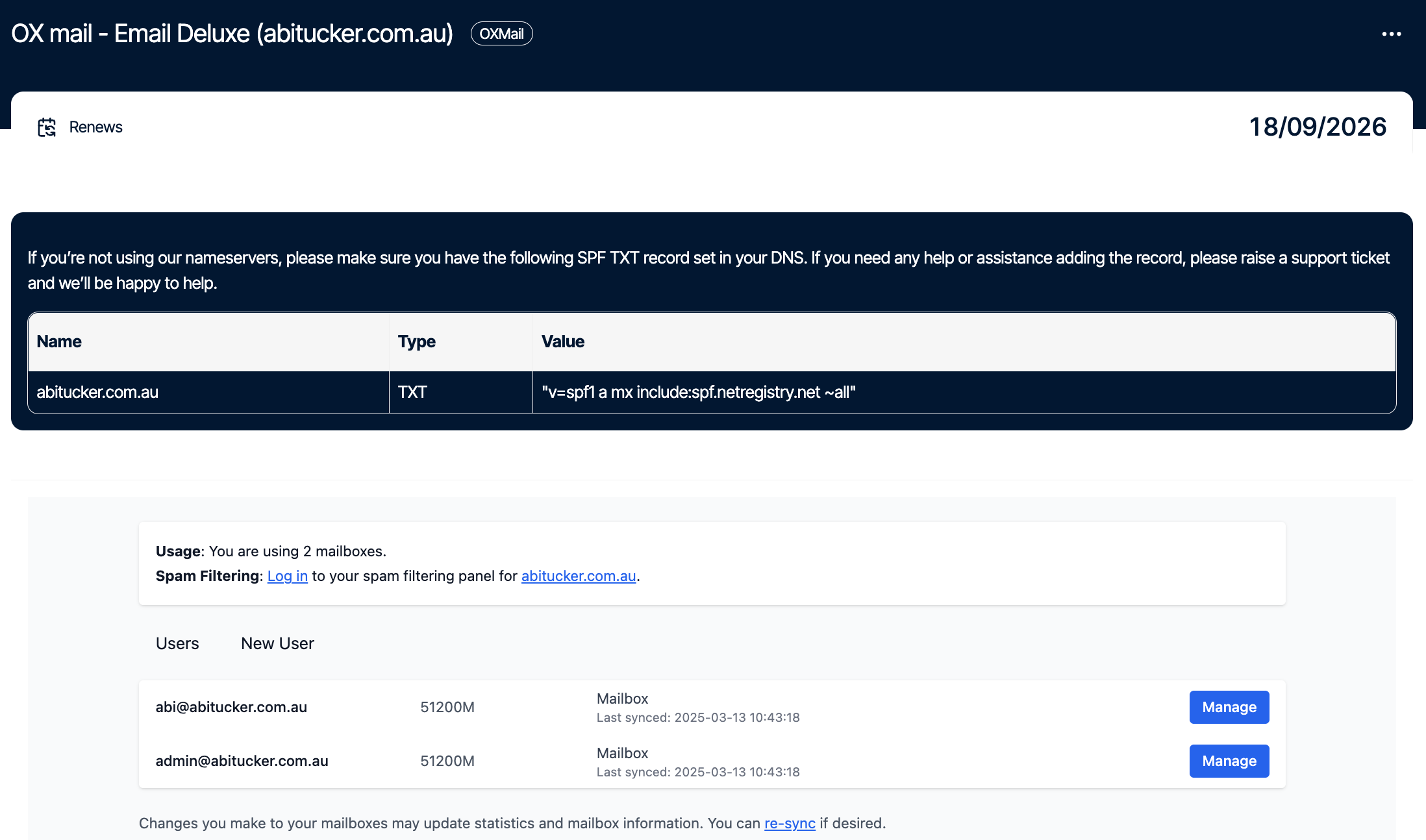Image resolution: width=1426 pixels, height=840 pixels.
Task: Select the abi@abitucker.com.au email address
Action: coord(231,707)
